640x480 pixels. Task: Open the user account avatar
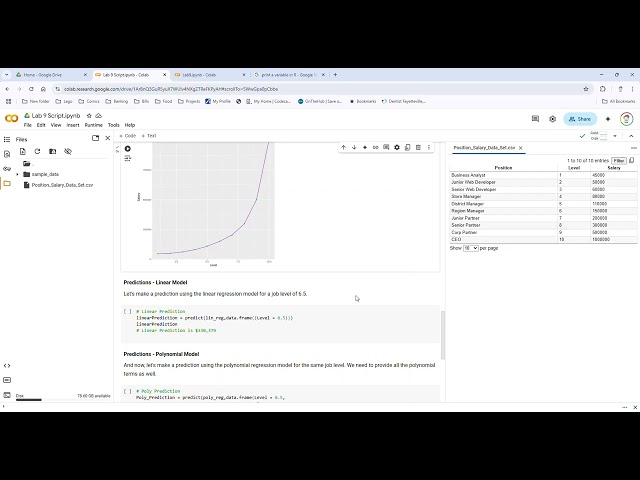627,119
